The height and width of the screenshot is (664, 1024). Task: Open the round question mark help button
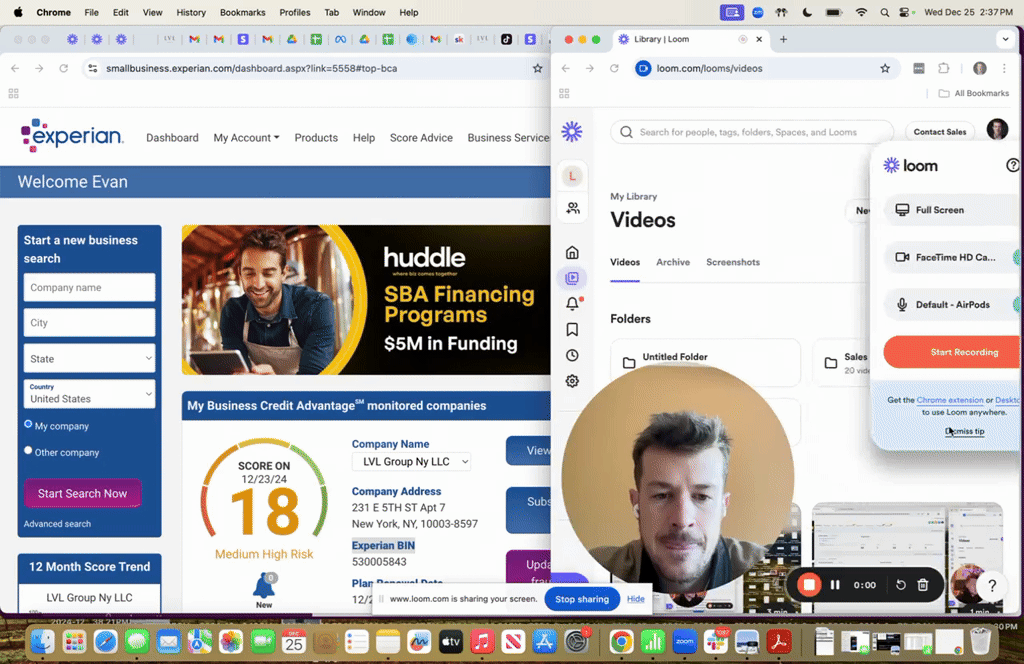coord(991,586)
